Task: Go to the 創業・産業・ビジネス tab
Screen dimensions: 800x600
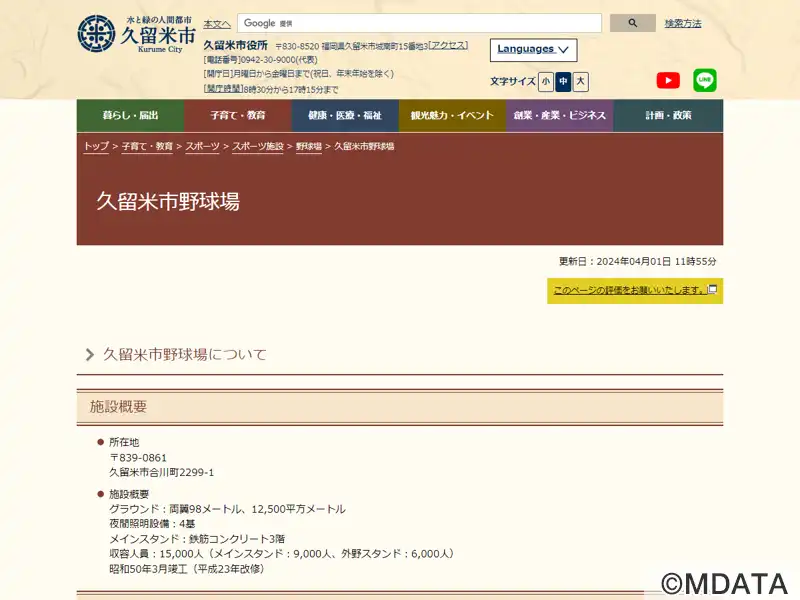Action: click(x=560, y=116)
